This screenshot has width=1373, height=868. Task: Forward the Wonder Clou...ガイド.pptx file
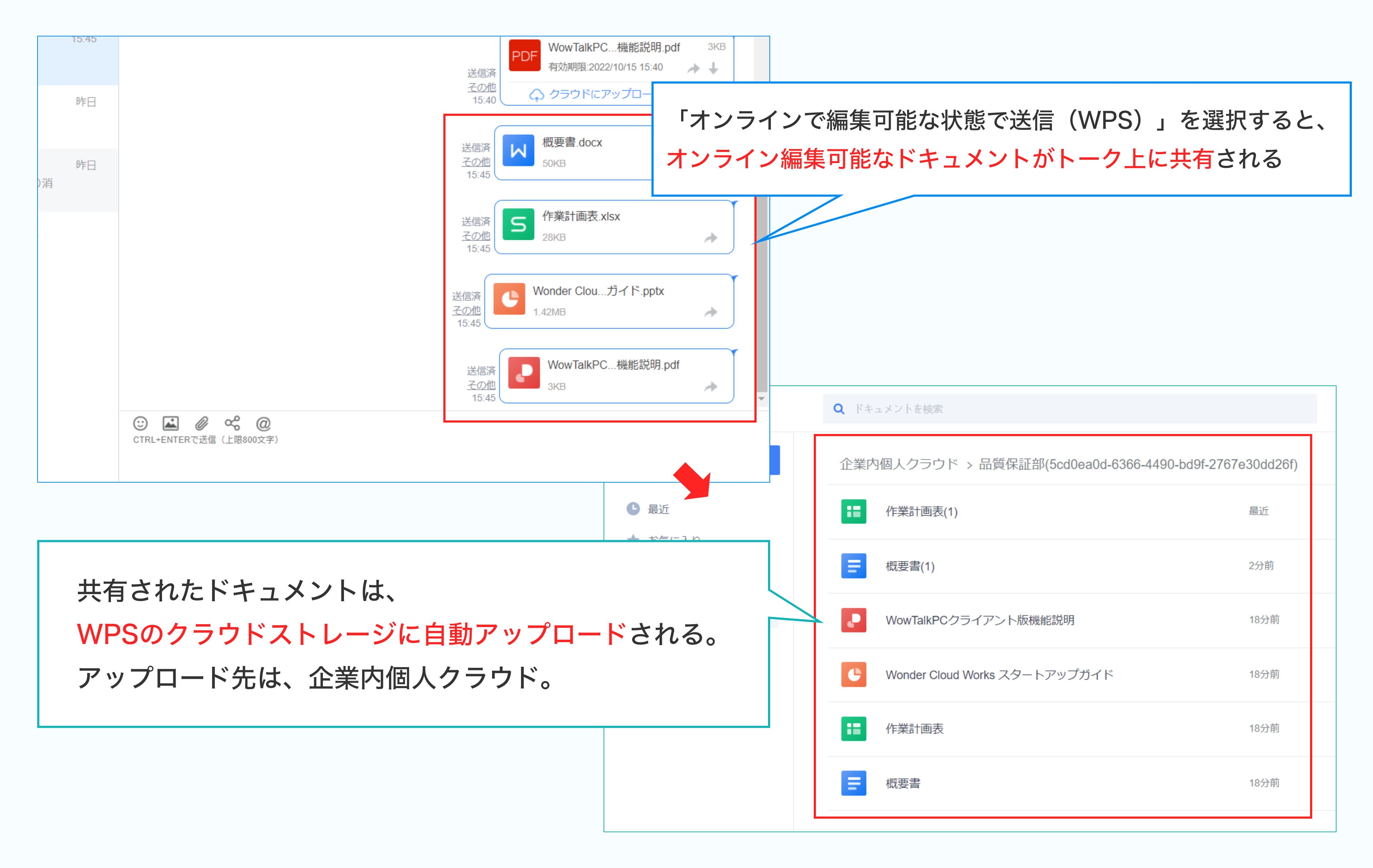tap(710, 312)
